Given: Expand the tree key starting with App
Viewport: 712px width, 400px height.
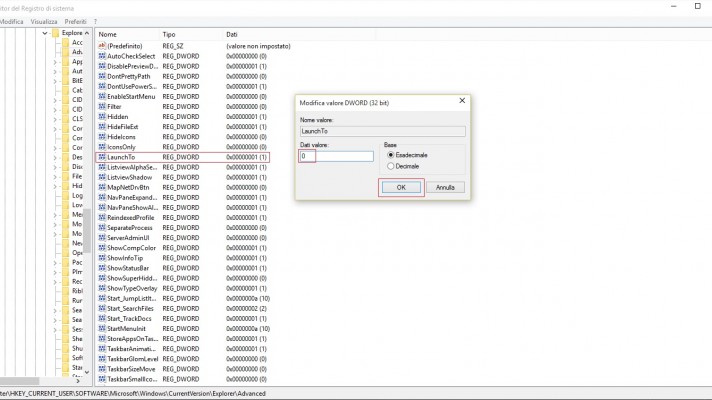Looking at the screenshot, I should click(x=55, y=62).
